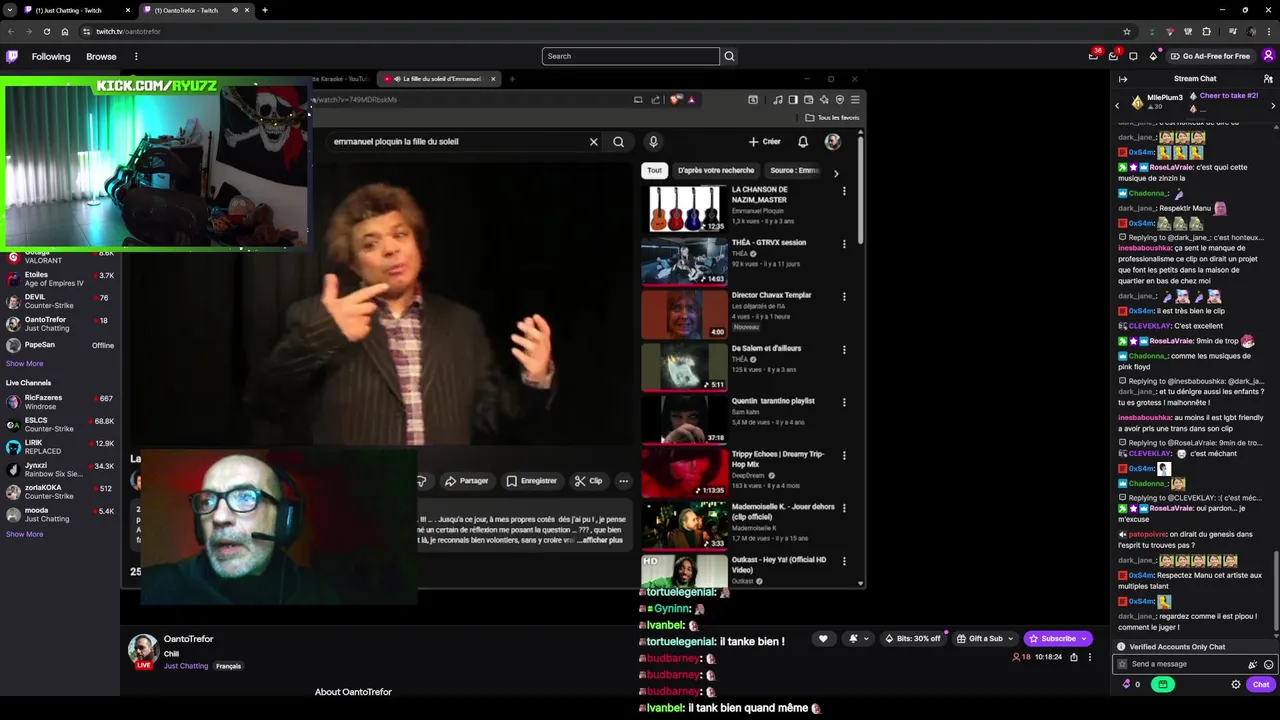Open Twitch prime loot tray with badge 1

[x=1113, y=56]
